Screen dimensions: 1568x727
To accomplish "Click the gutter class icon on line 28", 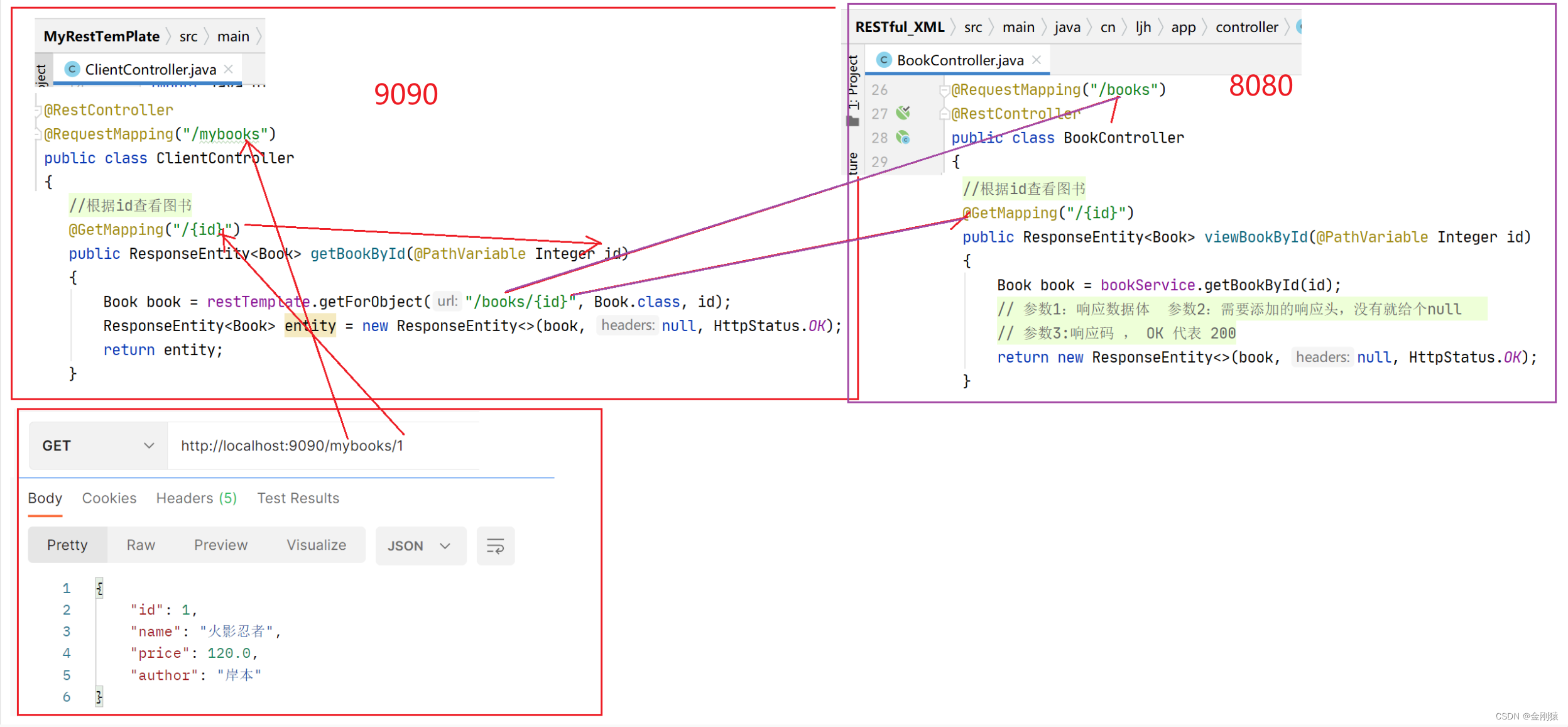I will coord(903,138).
